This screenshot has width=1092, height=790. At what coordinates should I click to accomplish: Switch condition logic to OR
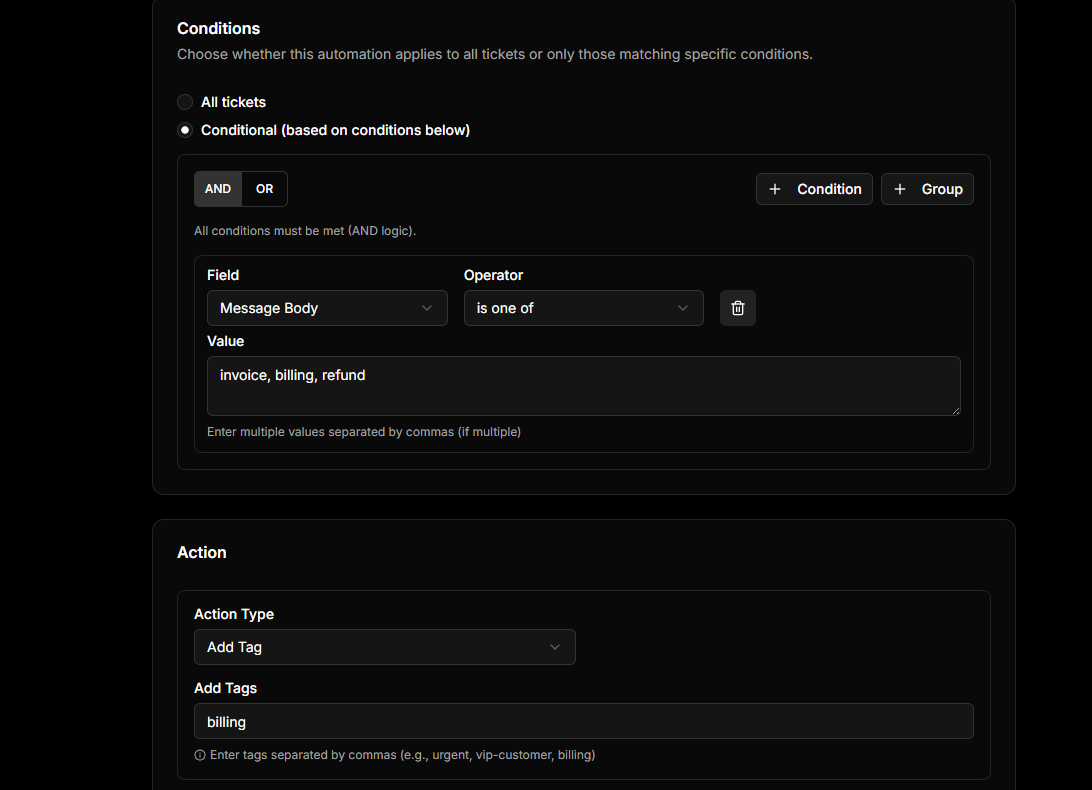click(x=264, y=189)
